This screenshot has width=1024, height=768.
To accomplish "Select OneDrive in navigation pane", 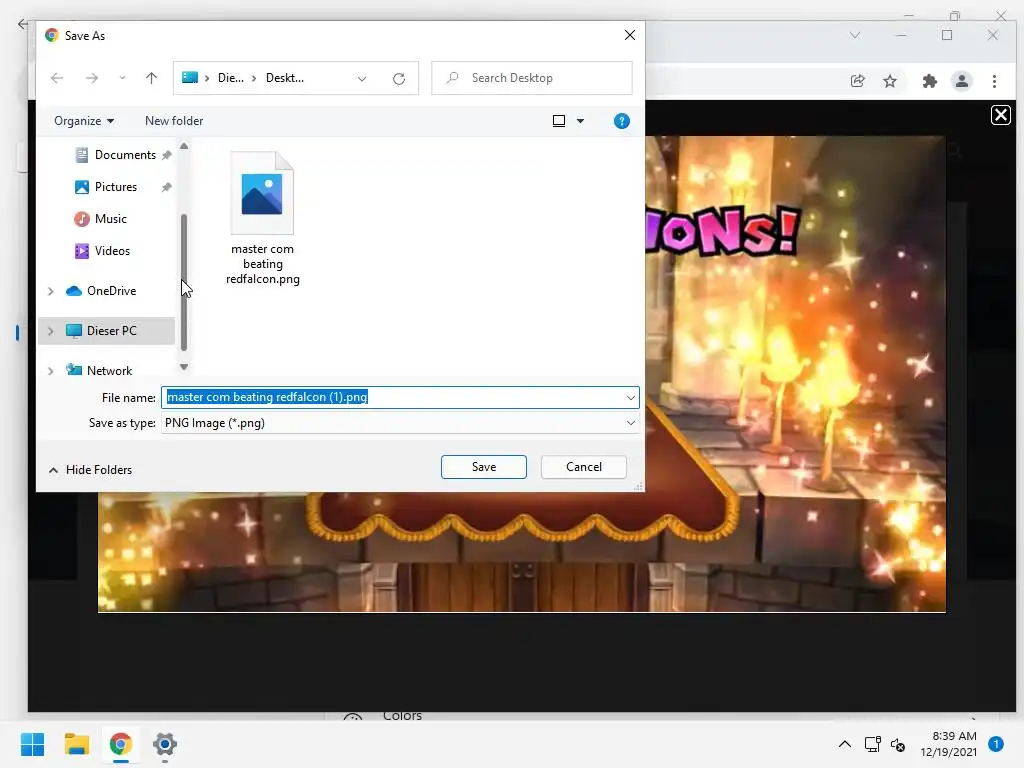I will click(101, 291).
